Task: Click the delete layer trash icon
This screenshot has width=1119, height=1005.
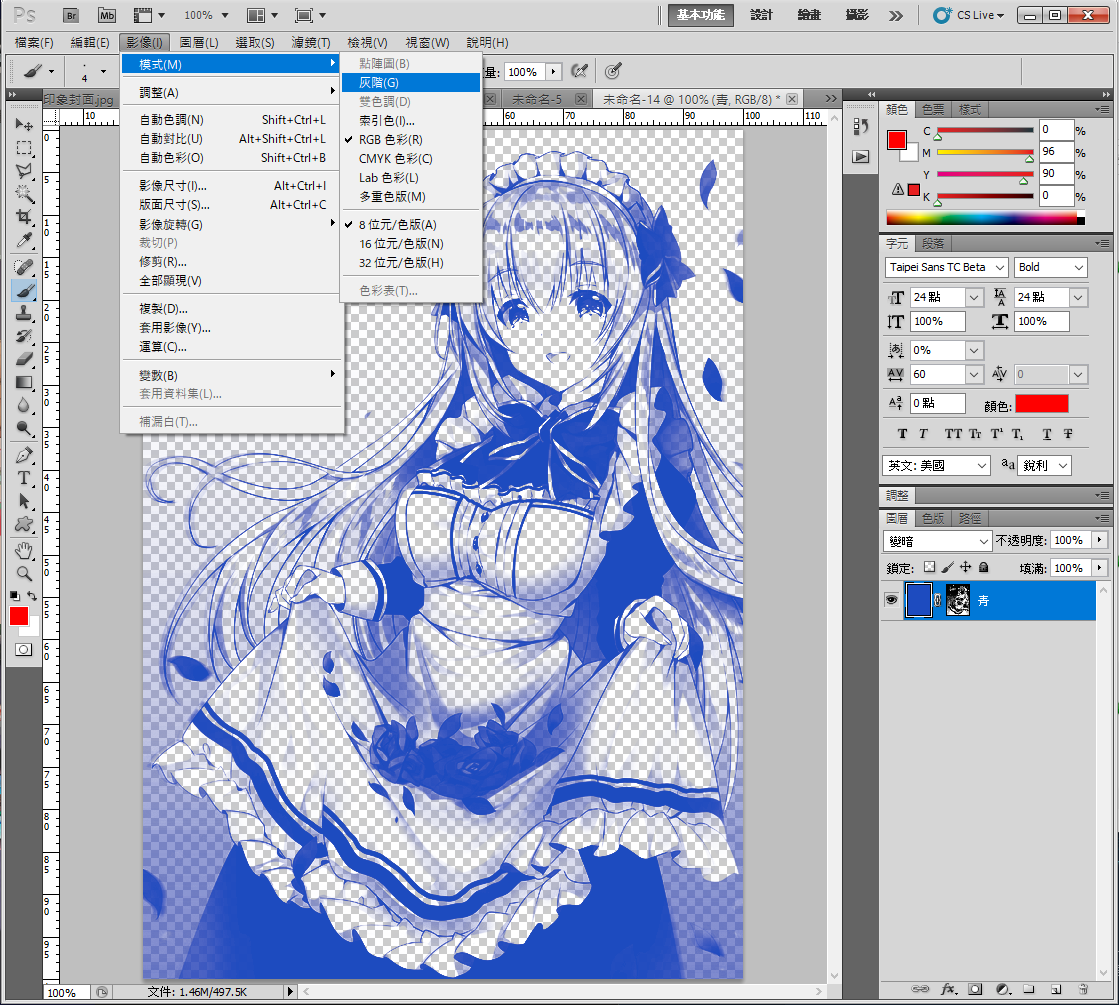Action: (x=1083, y=989)
